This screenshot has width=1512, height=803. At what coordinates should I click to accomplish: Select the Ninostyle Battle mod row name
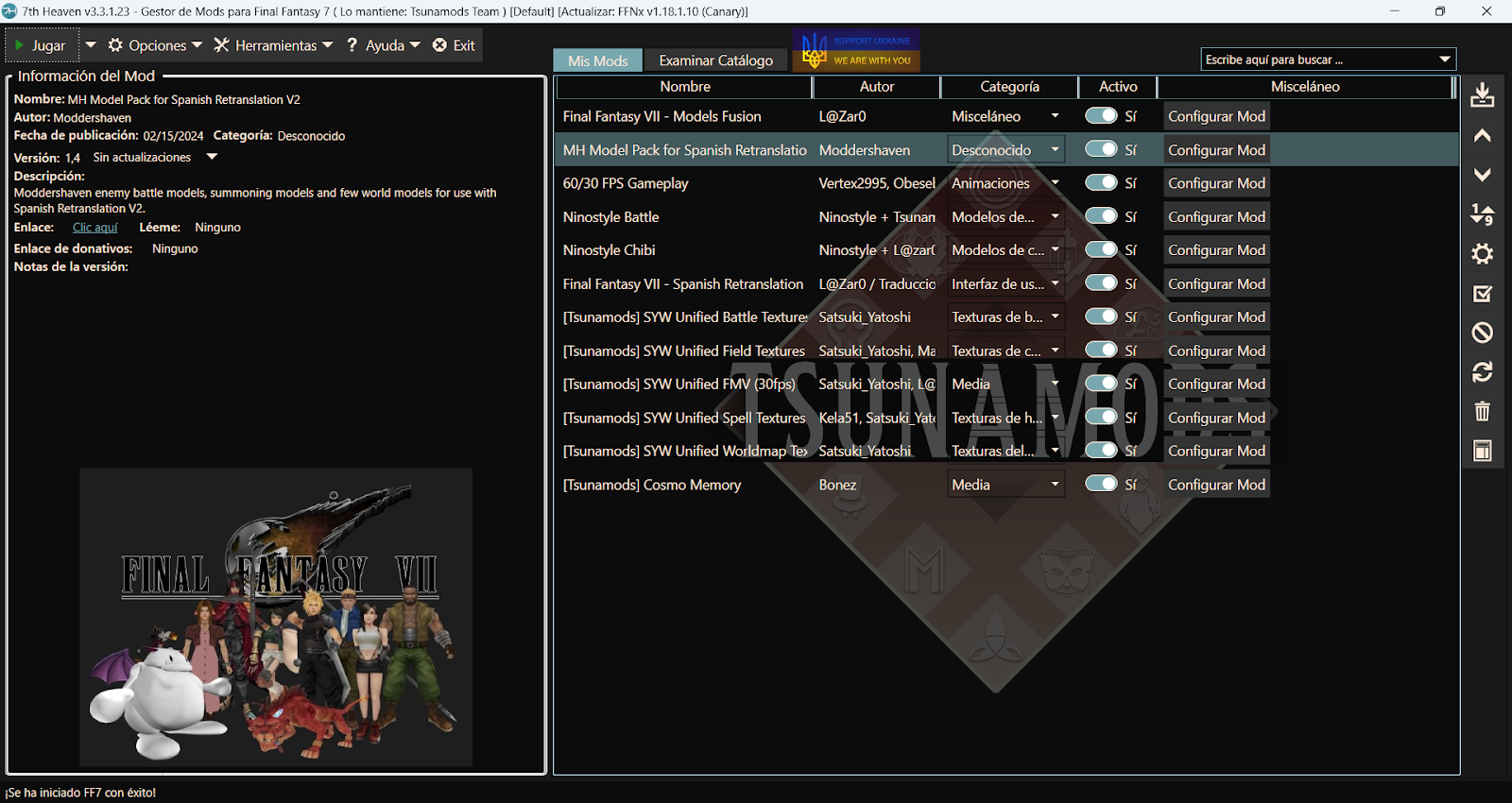pyautogui.click(x=611, y=217)
